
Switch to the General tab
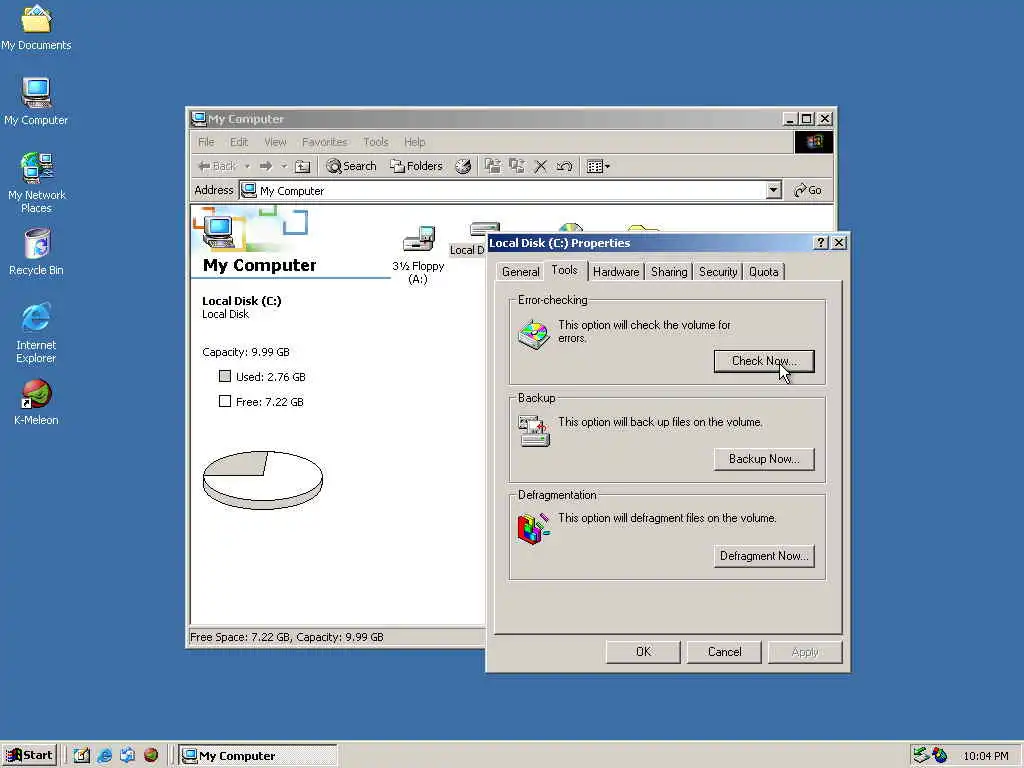tap(520, 272)
